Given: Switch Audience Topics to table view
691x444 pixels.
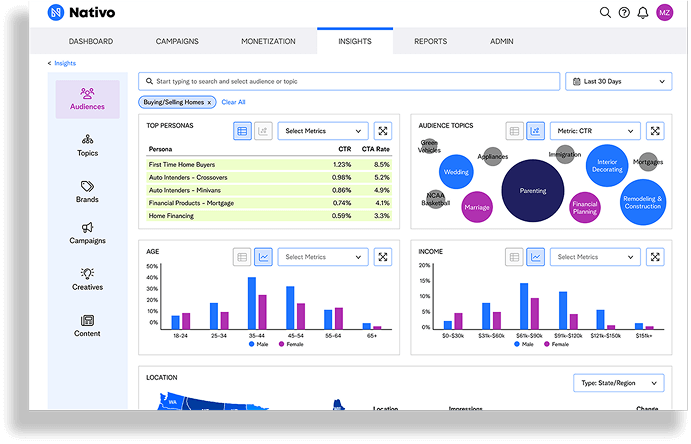Looking at the screenshot, I should [x=514, y=131].
